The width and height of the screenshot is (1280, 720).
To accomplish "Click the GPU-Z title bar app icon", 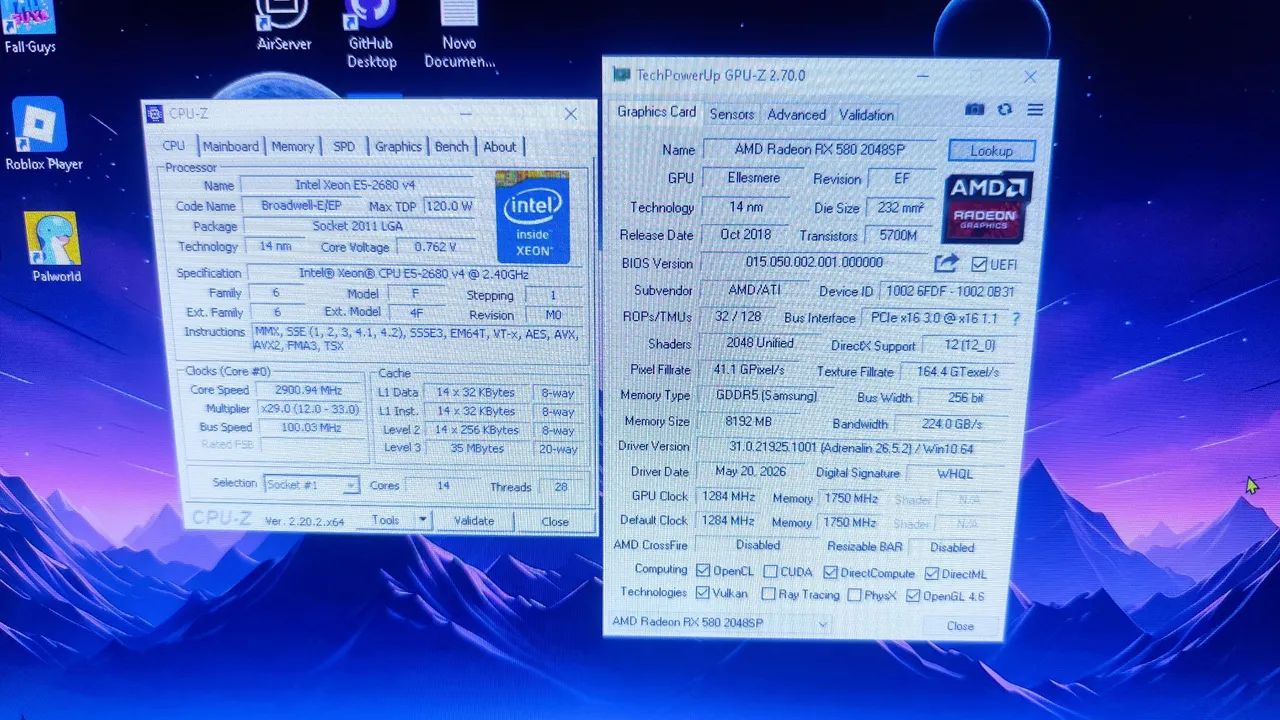I will coord(621,74).
